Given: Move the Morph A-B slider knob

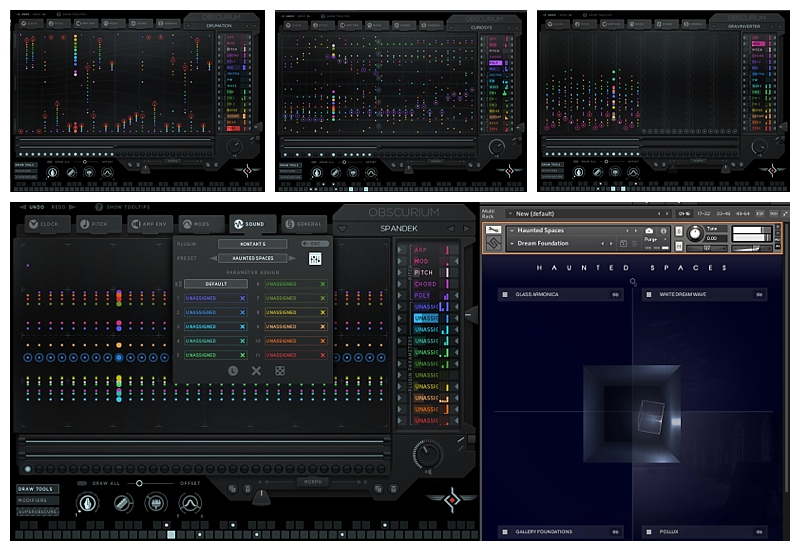Looking at the screenshot, I should 261,497.
